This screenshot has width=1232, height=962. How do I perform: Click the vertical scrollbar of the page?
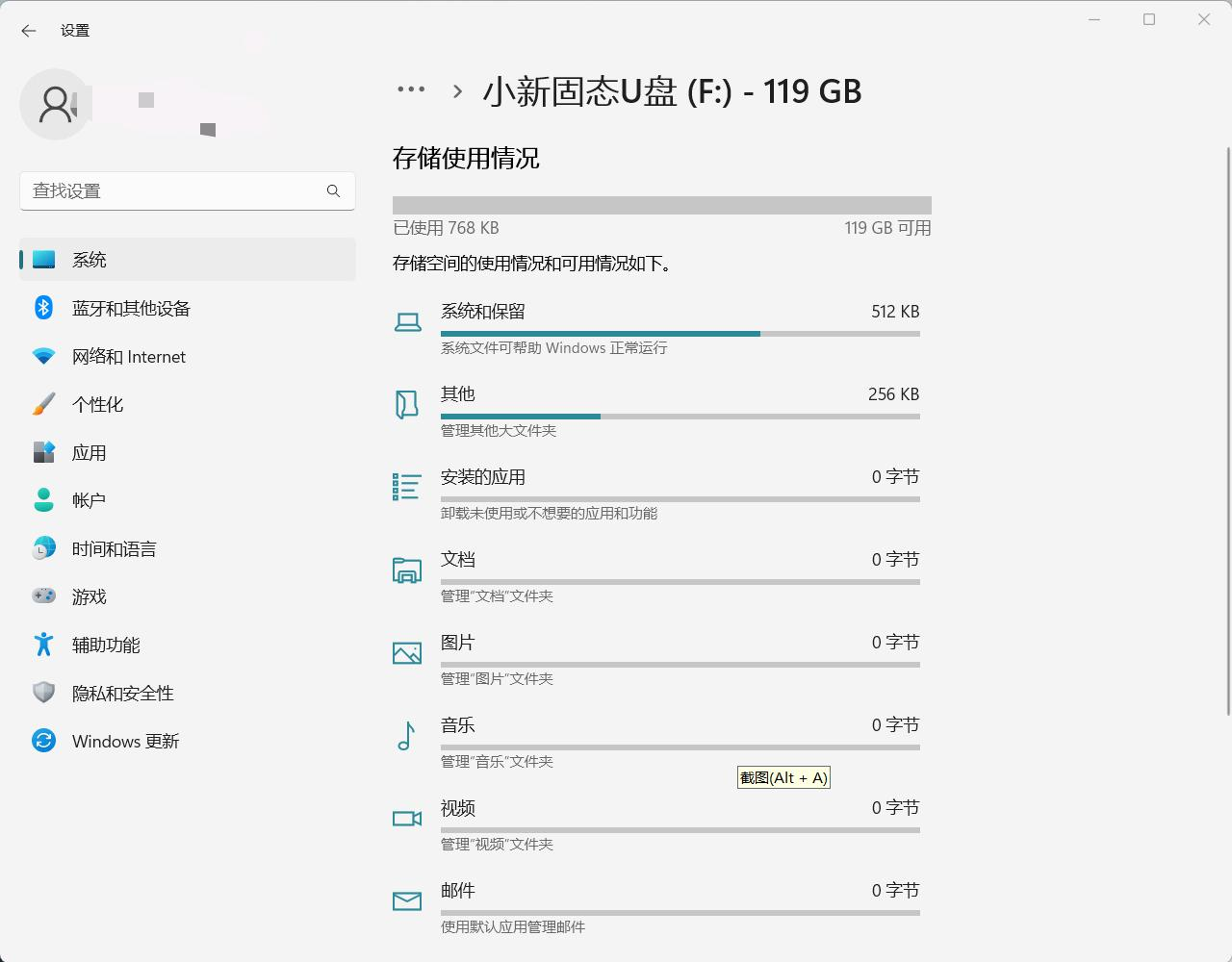pyautogui.click(x=1227, y=431)
